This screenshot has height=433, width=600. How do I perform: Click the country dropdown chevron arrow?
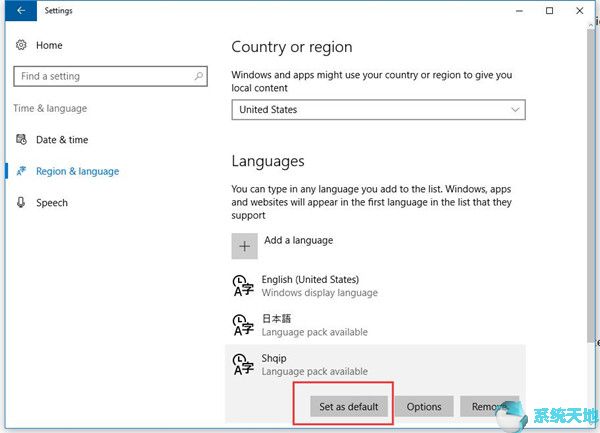point(515,110)
